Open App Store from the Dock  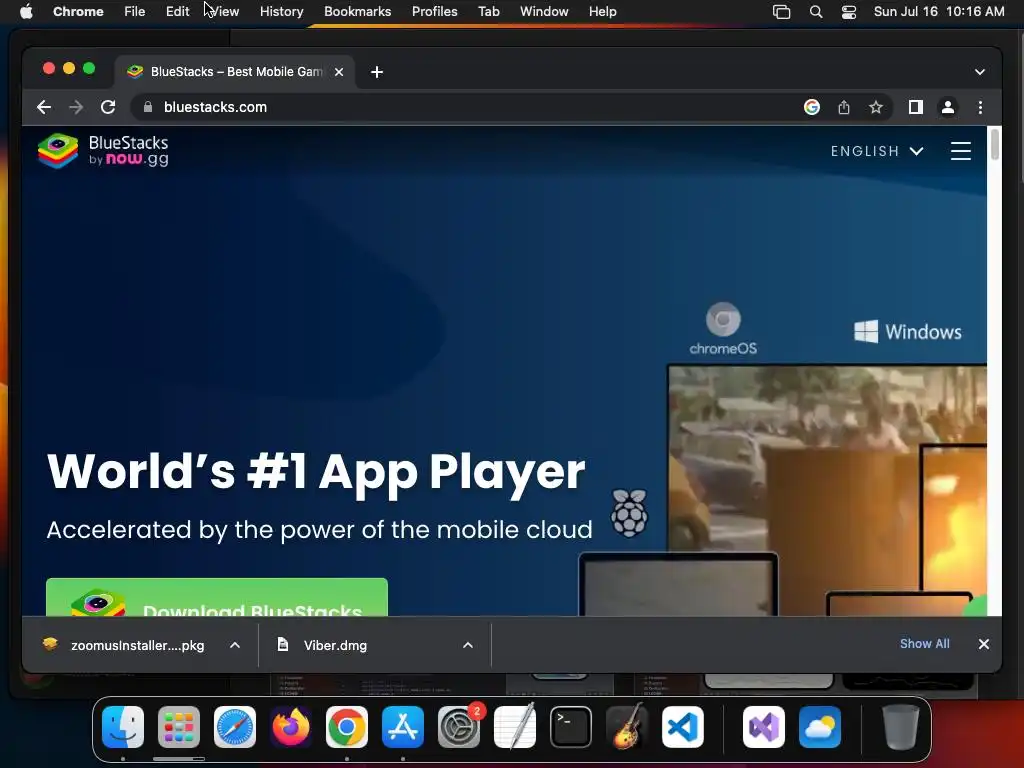pyautogui.click(x=403, y=727)
